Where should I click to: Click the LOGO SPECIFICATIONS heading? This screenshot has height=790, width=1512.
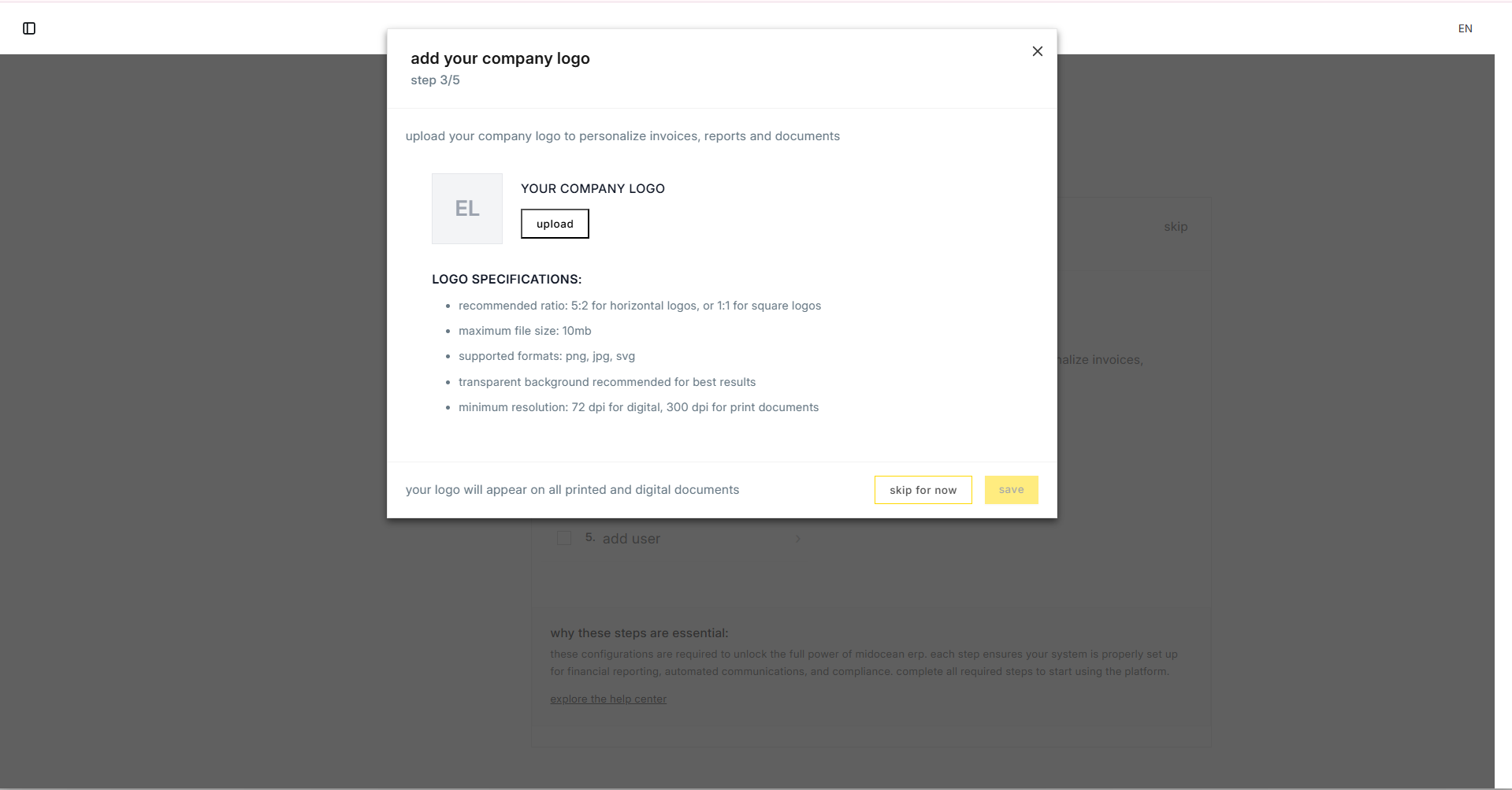pos(507,279)
